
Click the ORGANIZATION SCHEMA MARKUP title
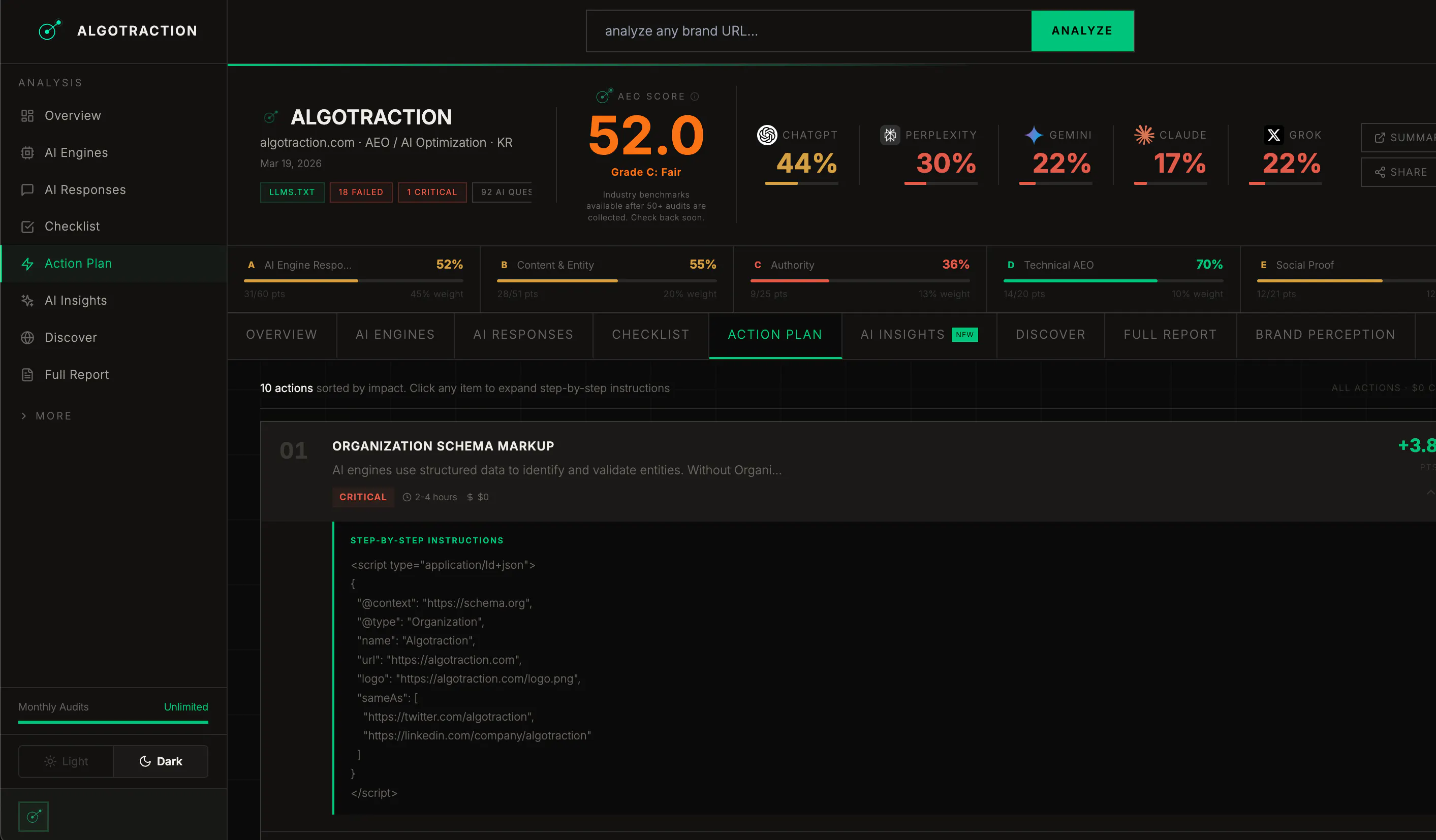pyautogui.click(x=443, y=446)
